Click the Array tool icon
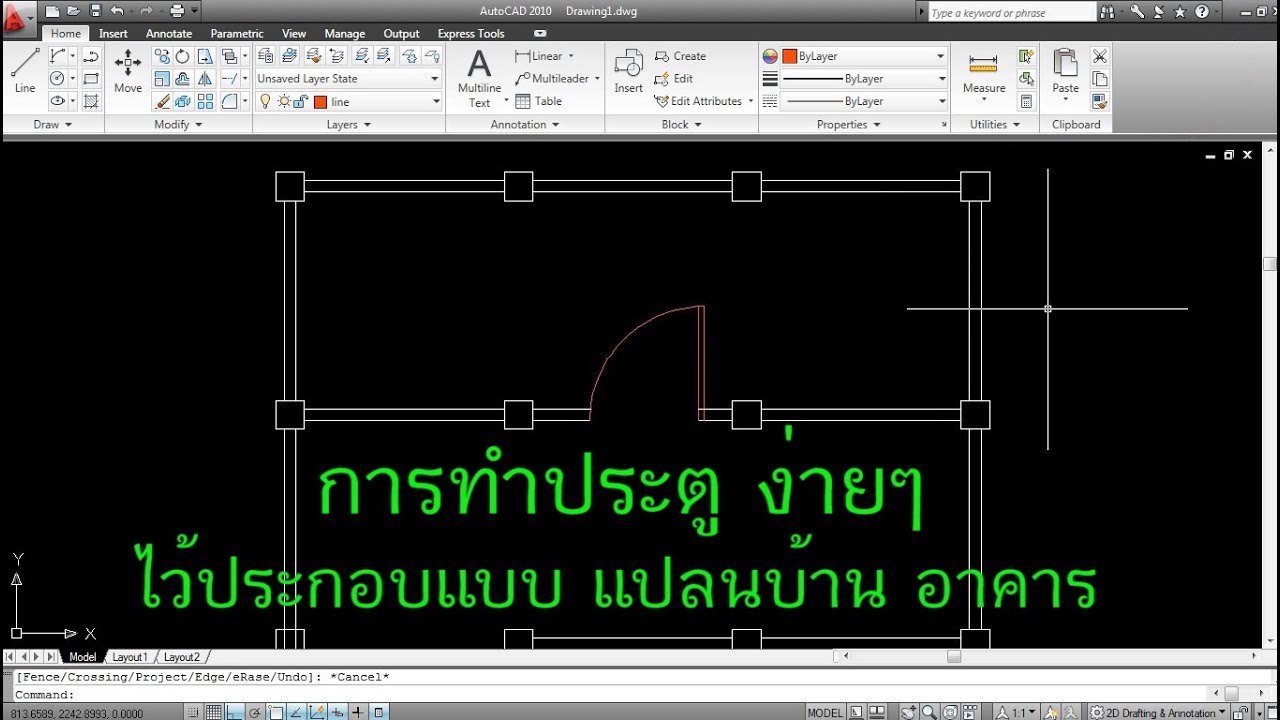Screen dimensions: 1280x720 [x=205, y=101]
